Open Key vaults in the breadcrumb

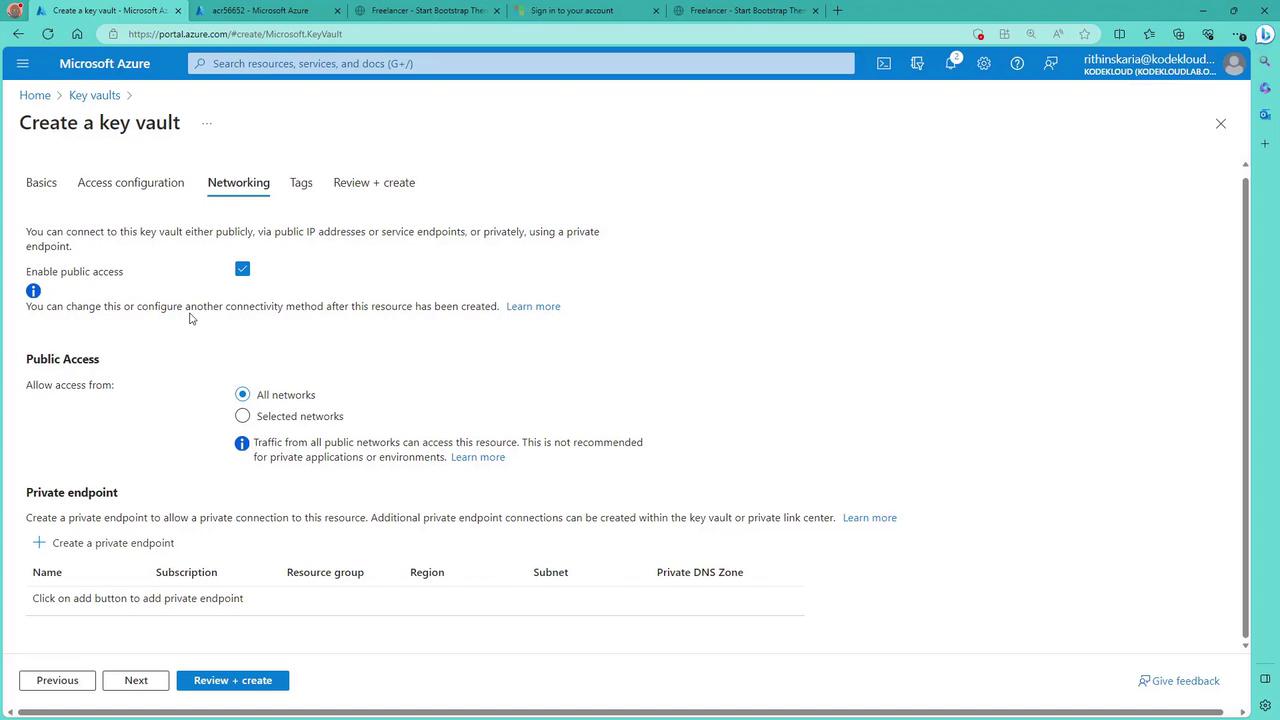(95, 95)
